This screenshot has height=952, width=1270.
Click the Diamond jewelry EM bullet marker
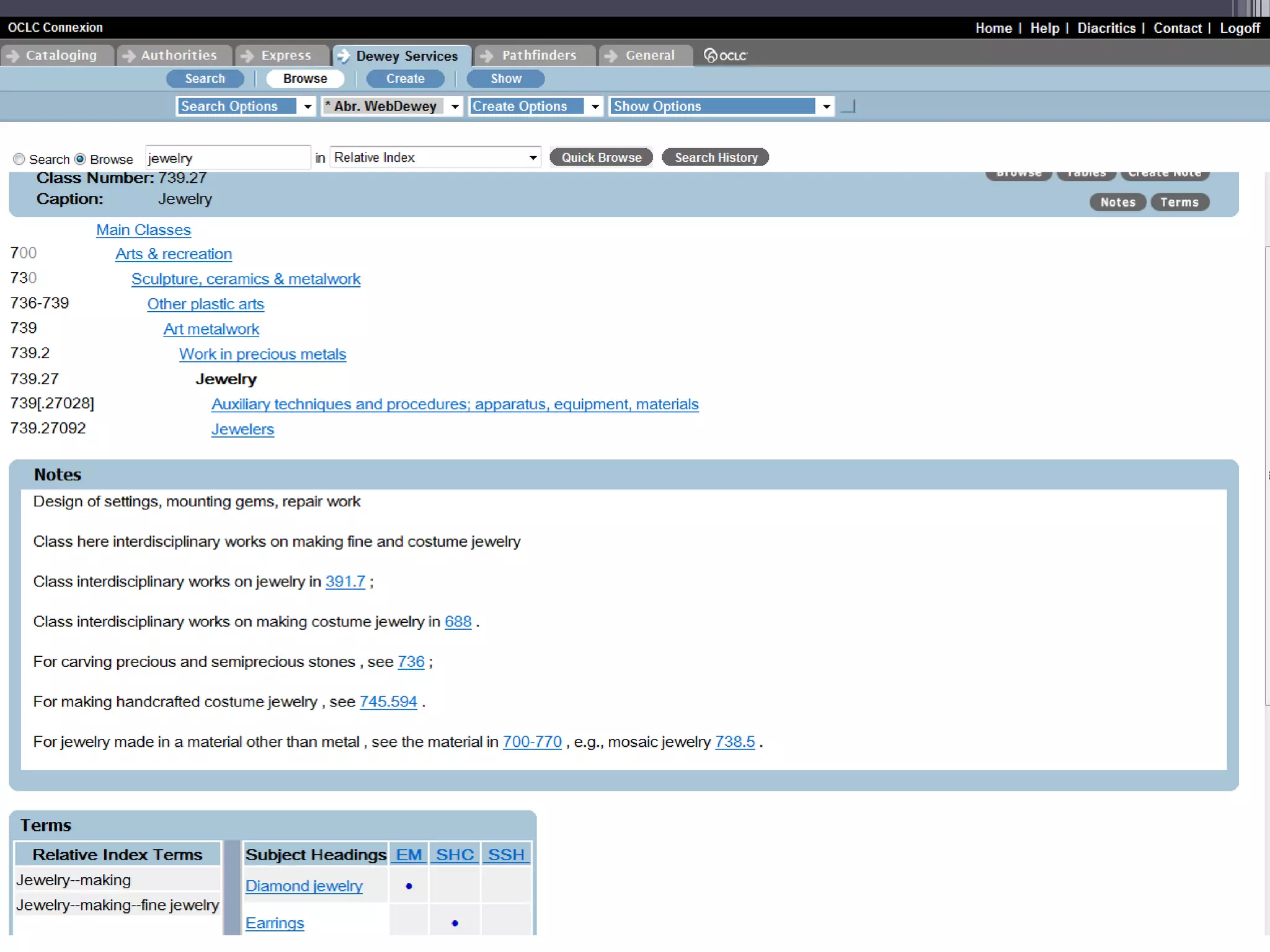[x=409, y=886]
